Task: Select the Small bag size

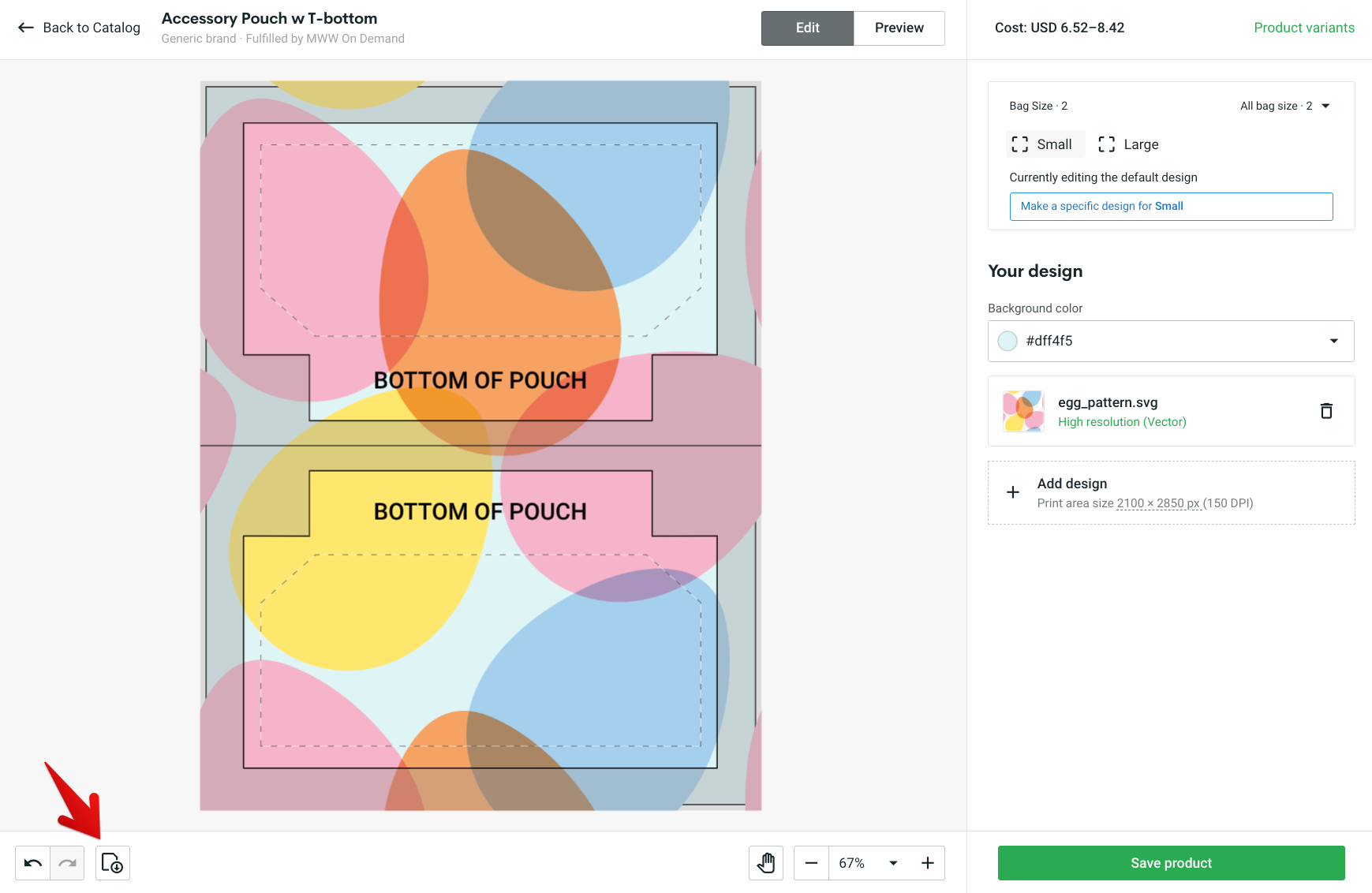Action: 1045,144
